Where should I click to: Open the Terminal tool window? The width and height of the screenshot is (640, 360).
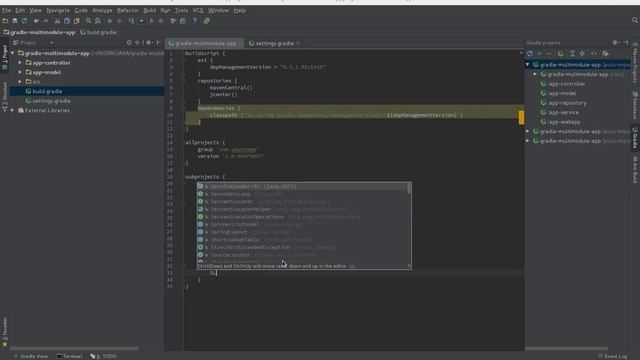point(69,356)
